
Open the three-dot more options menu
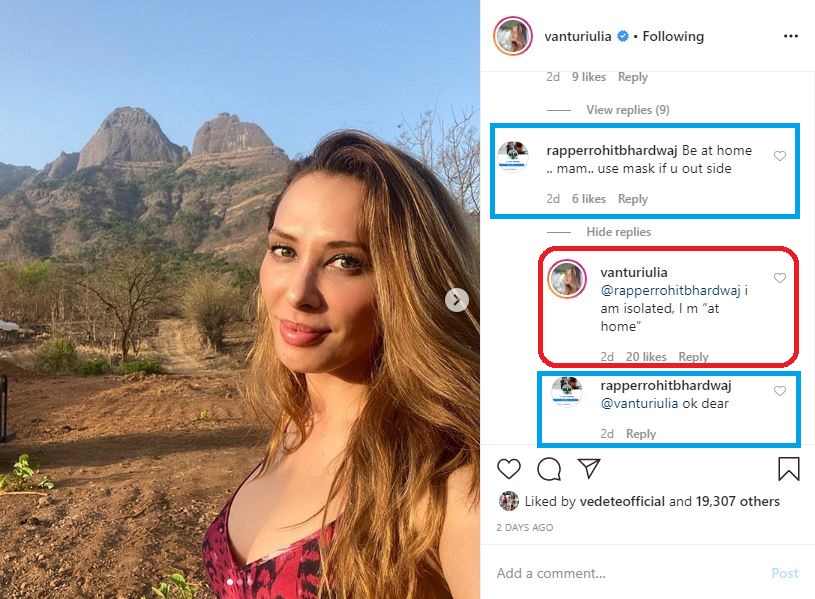pyautogui.click(x=791, y=36)
